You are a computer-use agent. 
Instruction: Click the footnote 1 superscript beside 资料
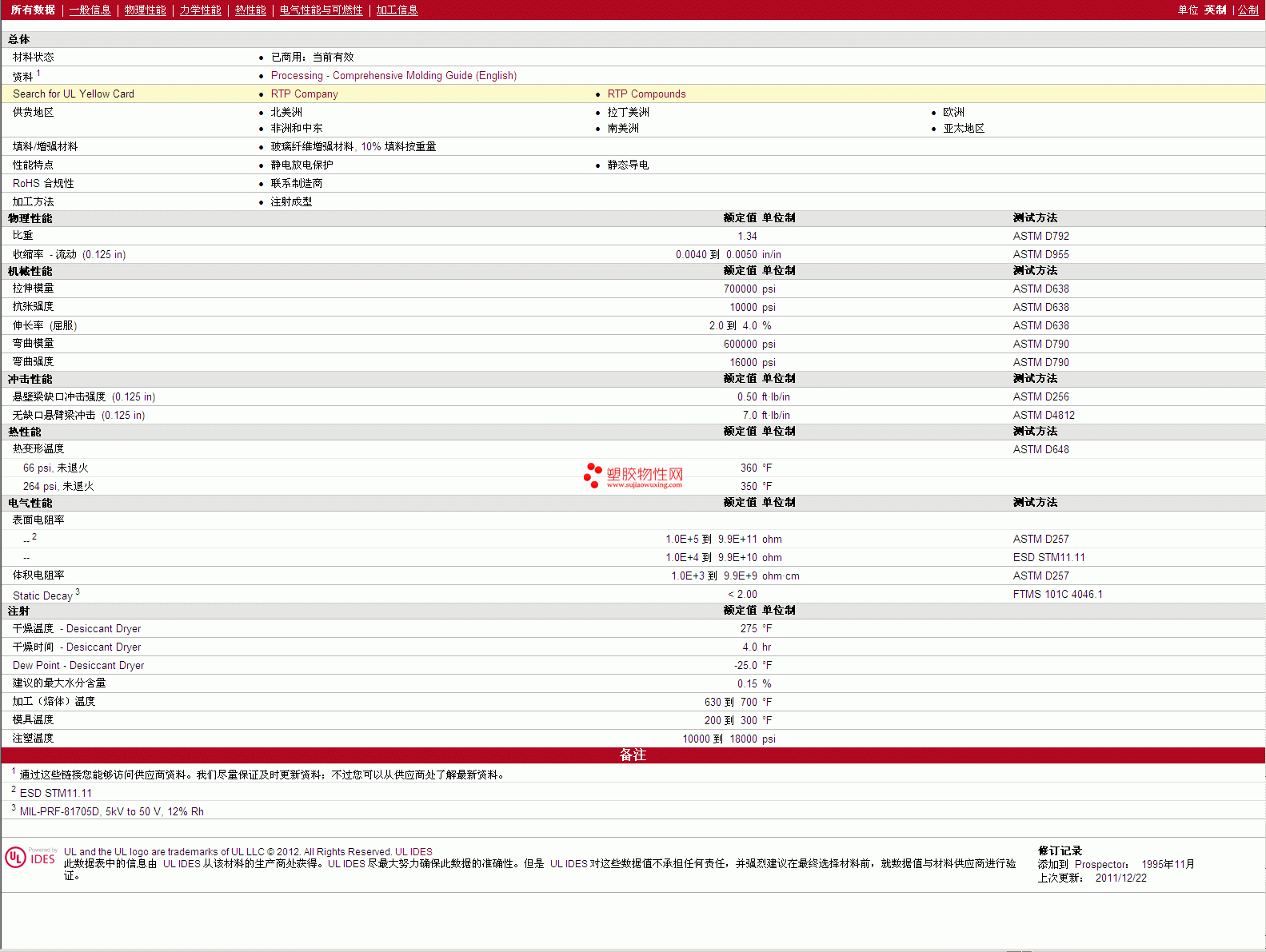point(38,73)
